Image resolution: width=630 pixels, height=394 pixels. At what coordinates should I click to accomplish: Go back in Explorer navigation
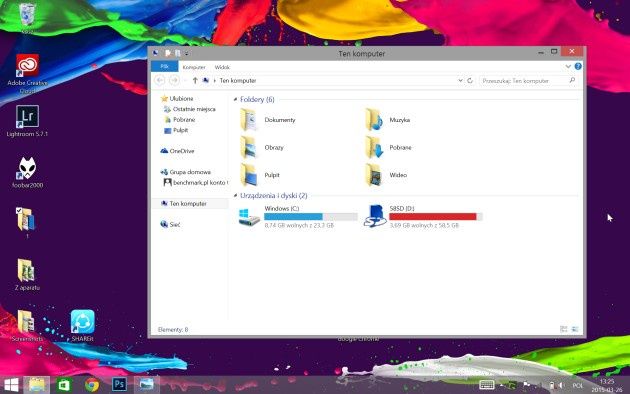click(x=160, y=80)
